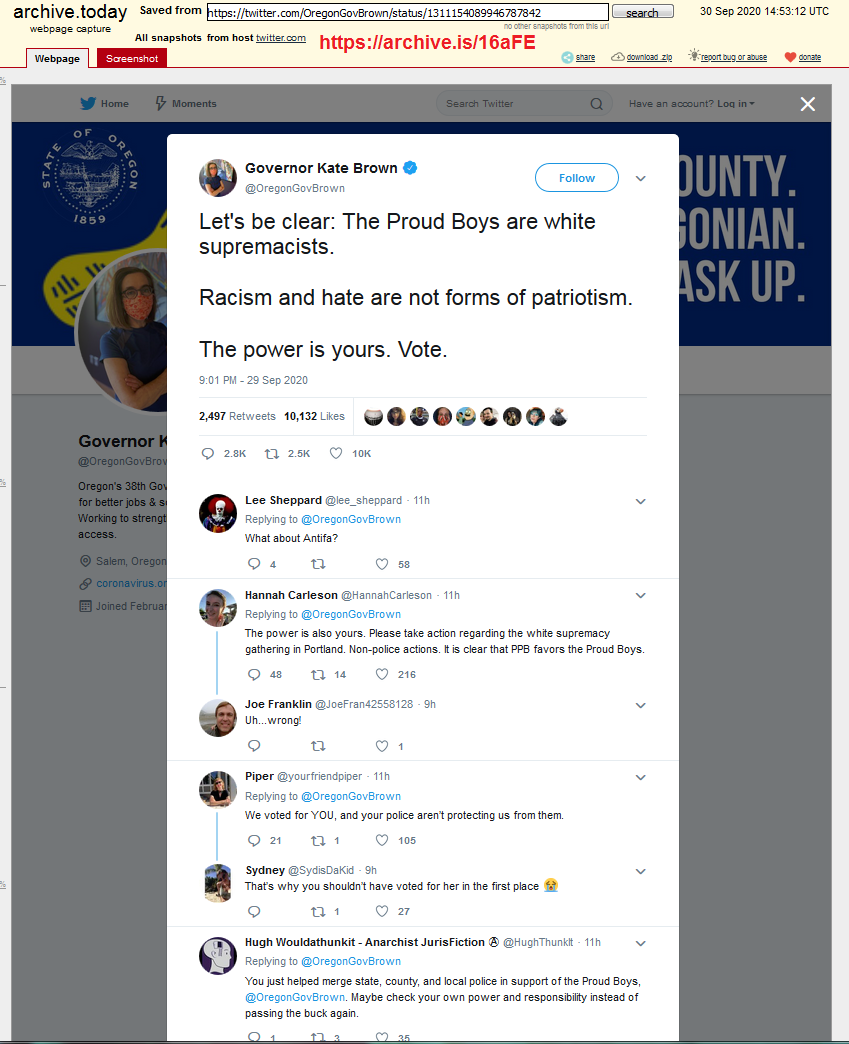The width and height of the screenshot is (849, 1044).
Task: Switch to the Screenshot tab
Action: coord(132,58)
